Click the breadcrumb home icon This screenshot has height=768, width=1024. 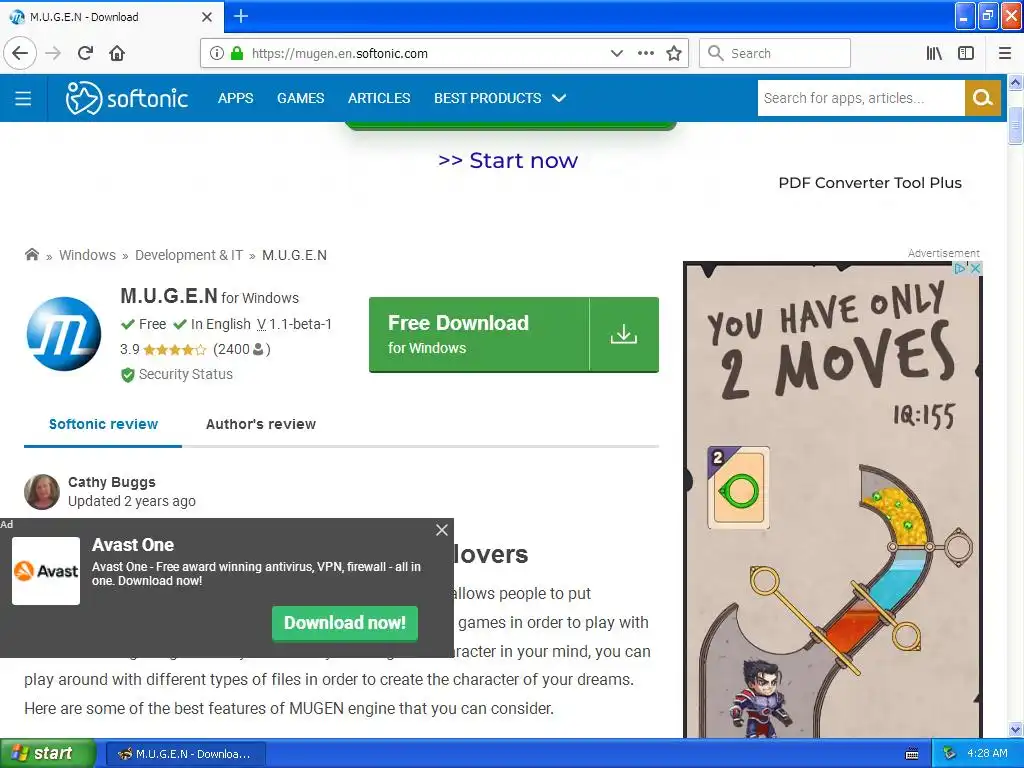(x=31, y=254)
